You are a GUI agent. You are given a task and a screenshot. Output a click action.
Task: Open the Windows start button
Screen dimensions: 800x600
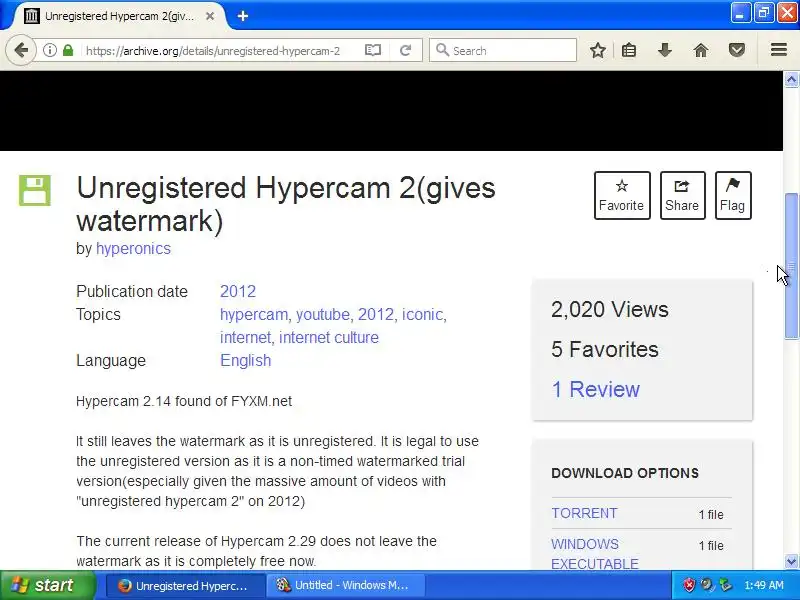tap(47, 585)
